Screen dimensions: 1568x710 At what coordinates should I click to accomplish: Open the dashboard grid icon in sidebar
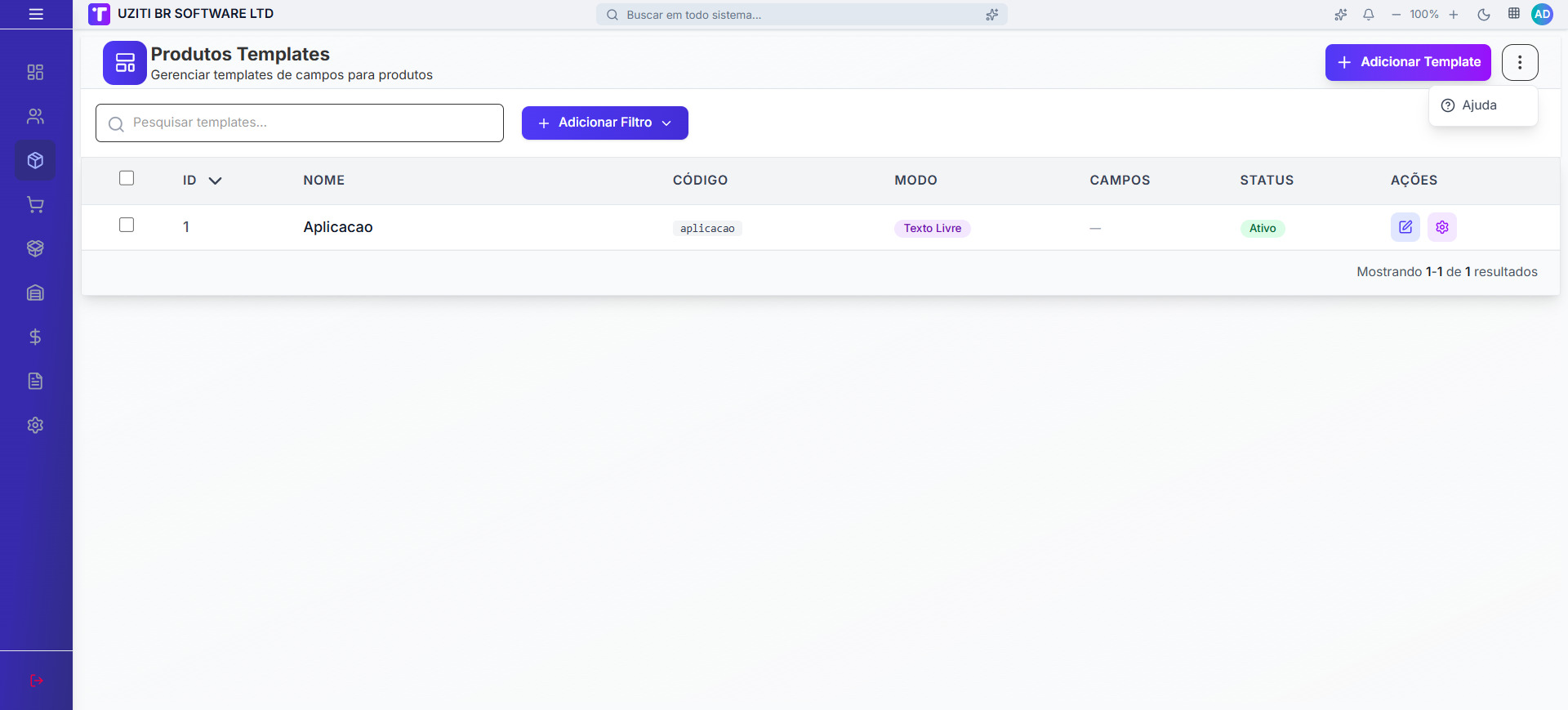click(35, 72)
